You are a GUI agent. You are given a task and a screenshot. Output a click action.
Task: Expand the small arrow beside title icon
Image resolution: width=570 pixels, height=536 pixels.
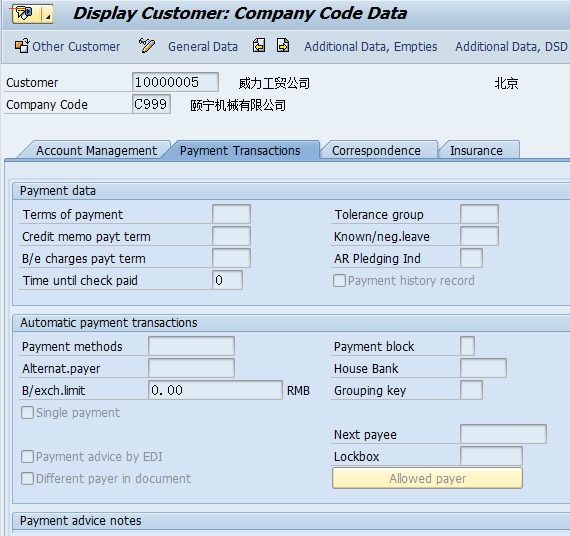[x=48, y=15]
